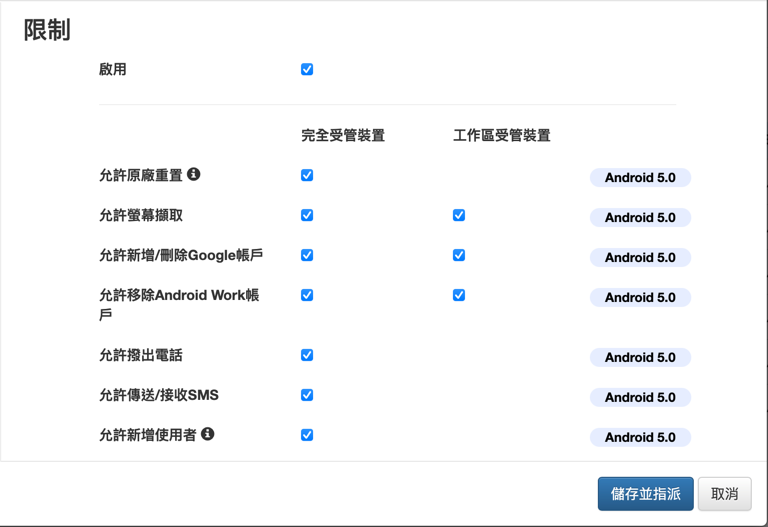The height and width of the screenshot is (527, 768).
Task: Uncheck the 允許新增使用者 checkbox
Action: click(x=307, y=435)
